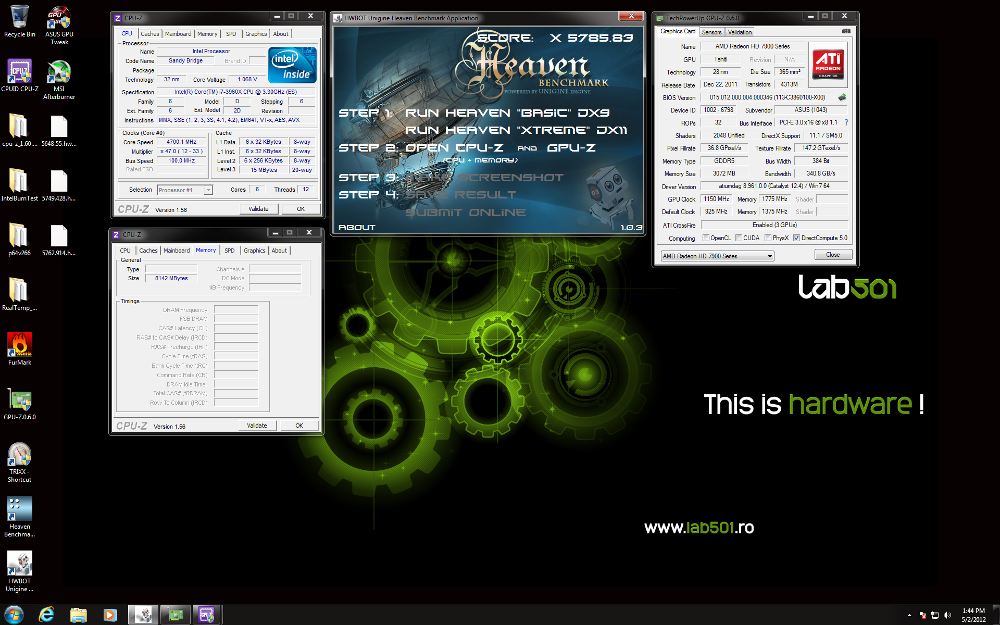Toggle the DirectCompute 5.0 checkbox

tap(796, 237)
